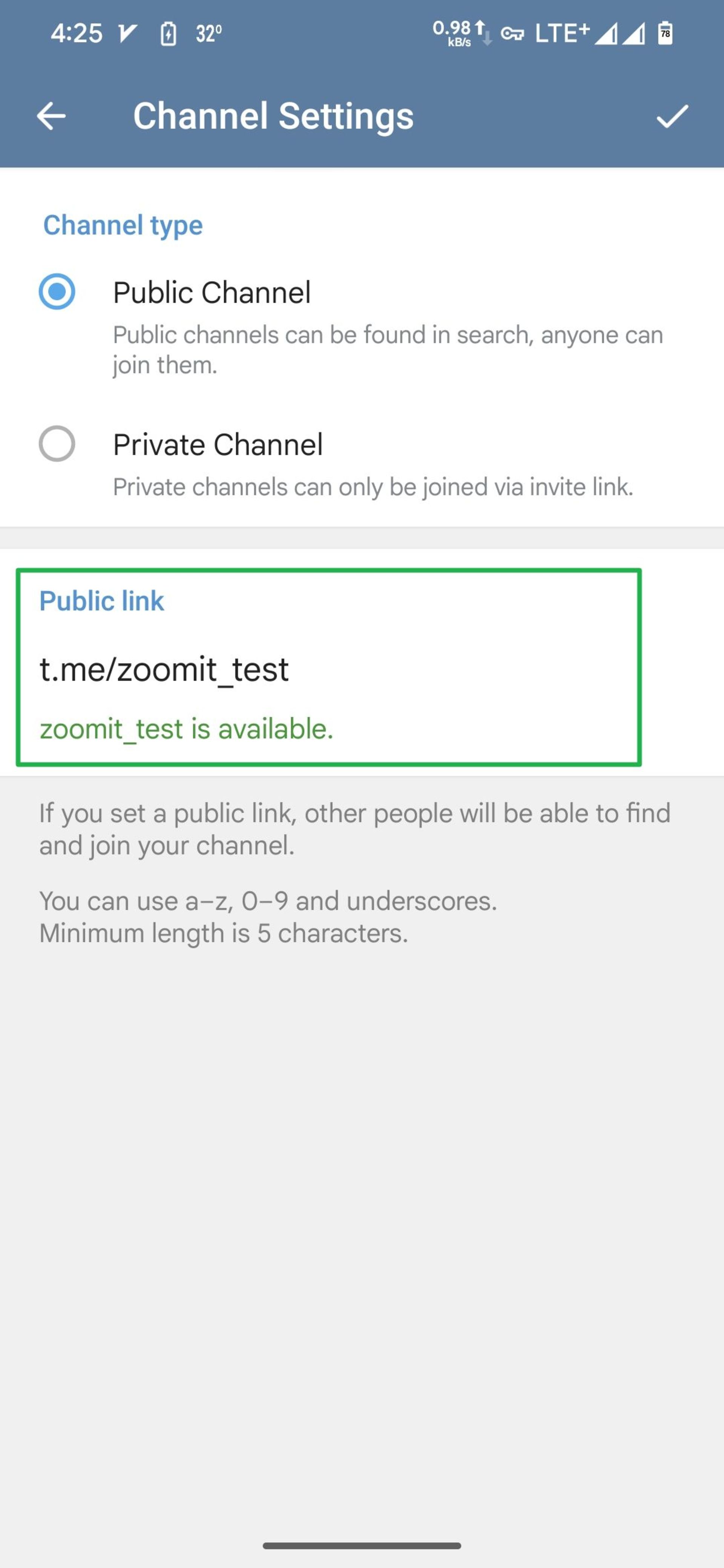Tap the charging battery icon near clock

(x=168, y=34)
